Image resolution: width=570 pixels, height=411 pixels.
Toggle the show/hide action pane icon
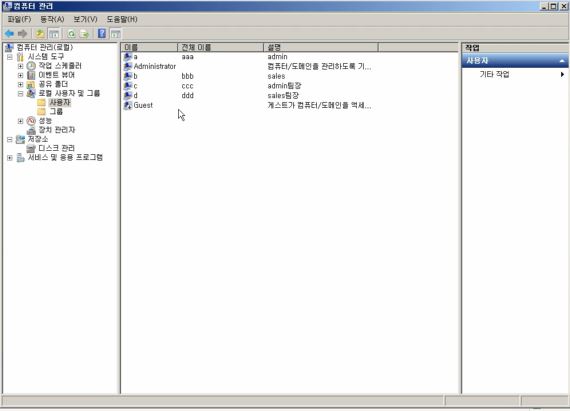pyautogui.click(x=116, y=34)
